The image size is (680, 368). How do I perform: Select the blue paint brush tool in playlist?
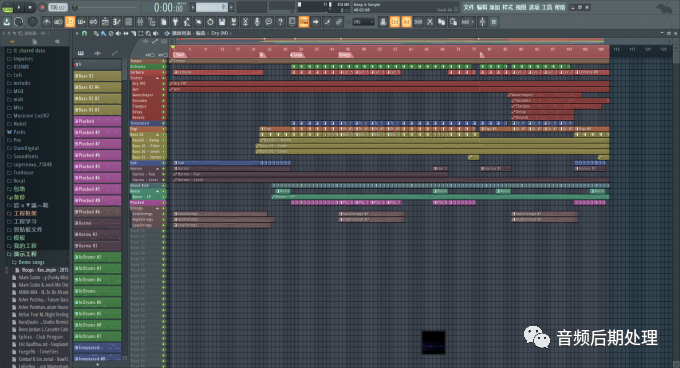[103, 33]
